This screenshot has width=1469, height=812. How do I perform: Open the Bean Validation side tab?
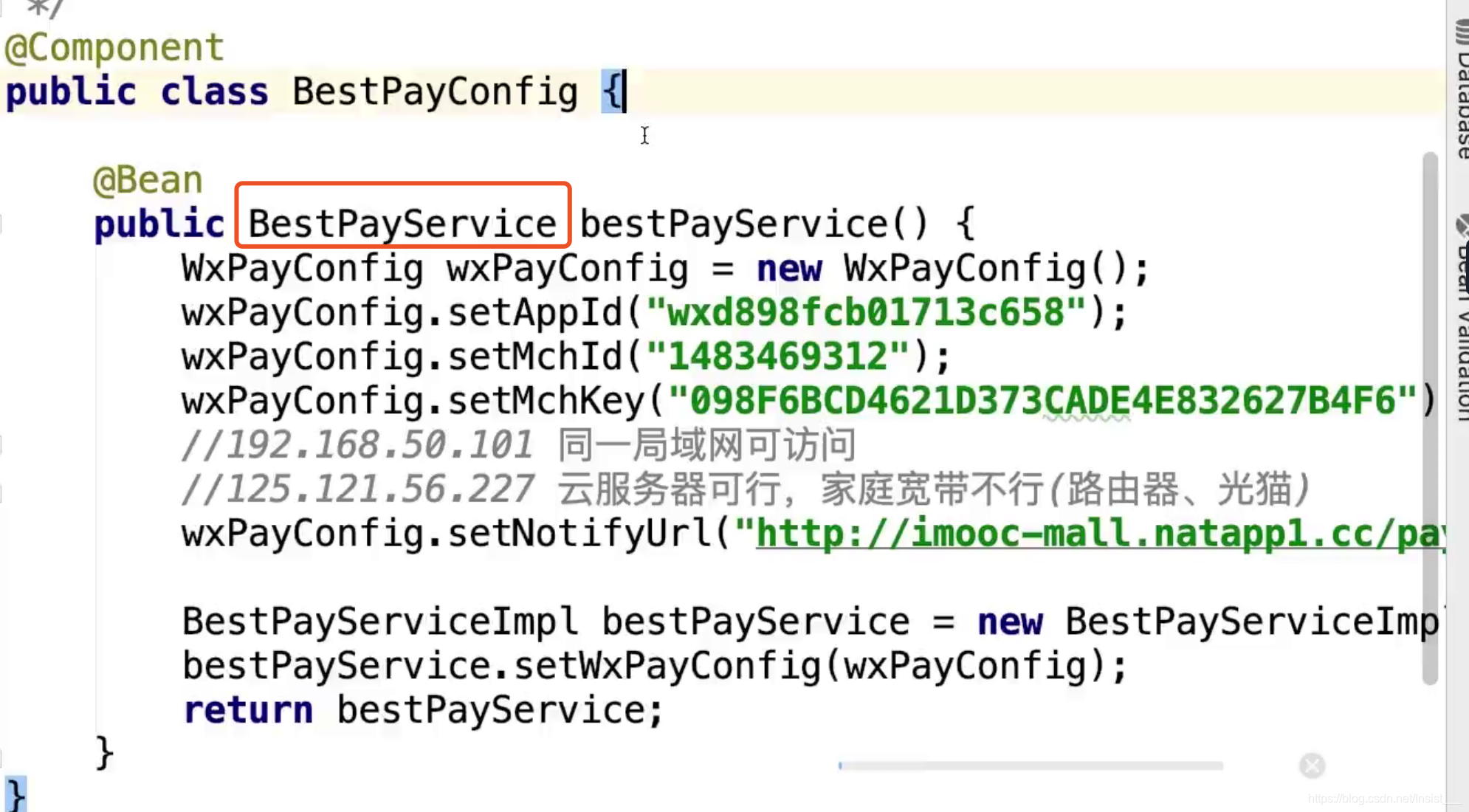pyautogui.click(x=1462, y=319)
